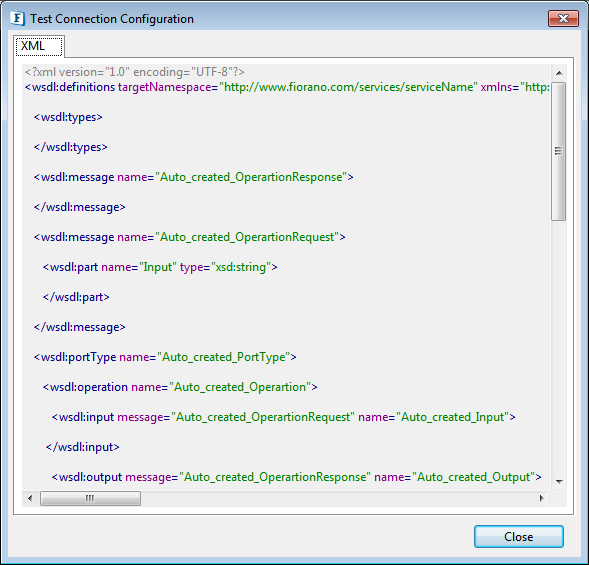
Task: Close the Test Connection Configuration window
Action: pyautogui.click(x=563, y=18)
